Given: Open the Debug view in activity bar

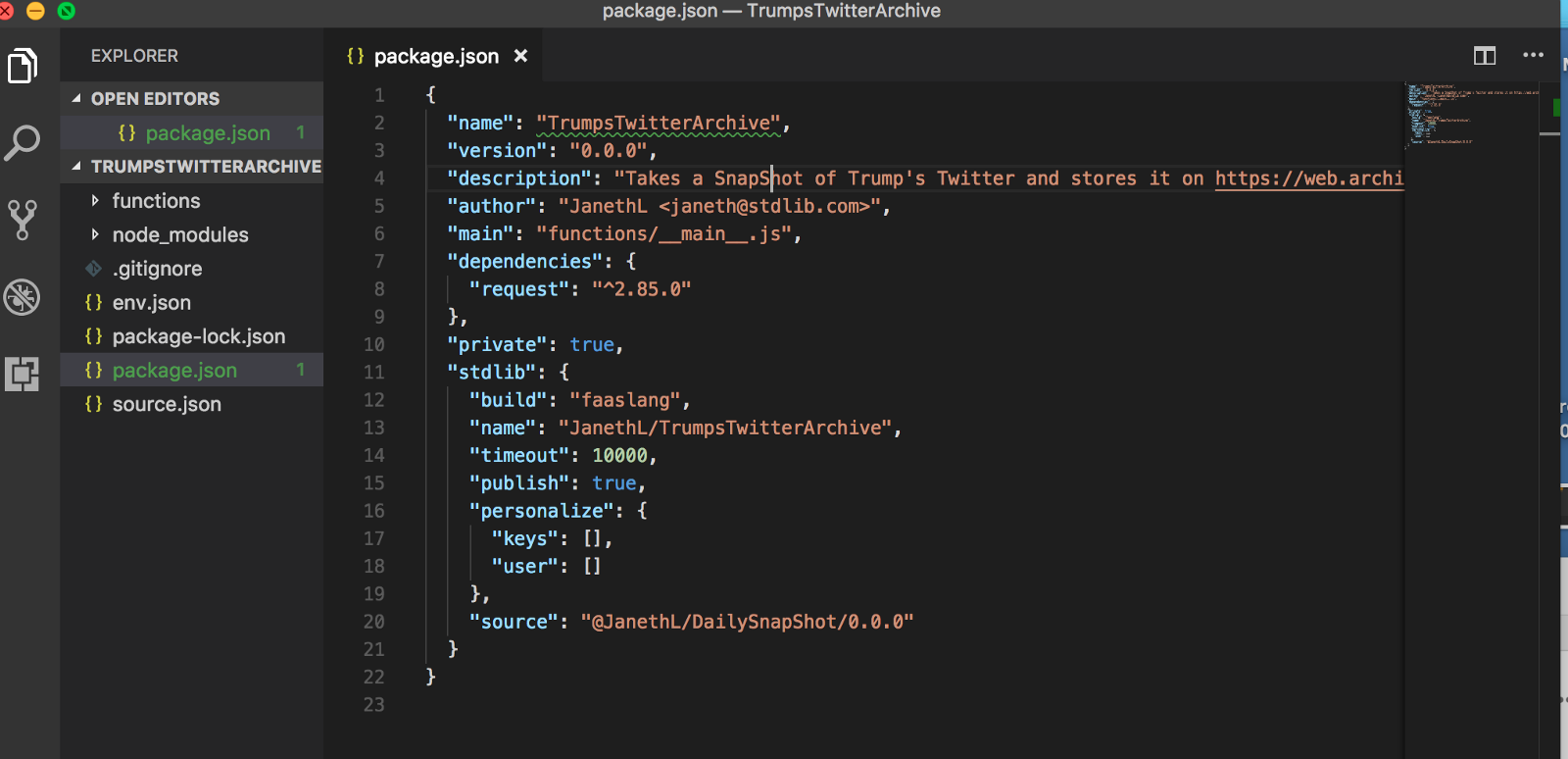Looking at the screenshot, I should [x=23, y=297].
